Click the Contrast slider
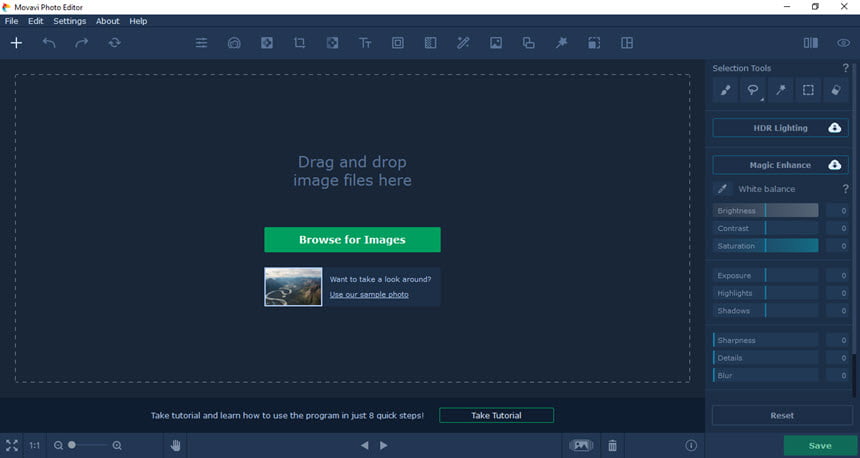This screenshot has width=860, height=458. click(766, 228)
